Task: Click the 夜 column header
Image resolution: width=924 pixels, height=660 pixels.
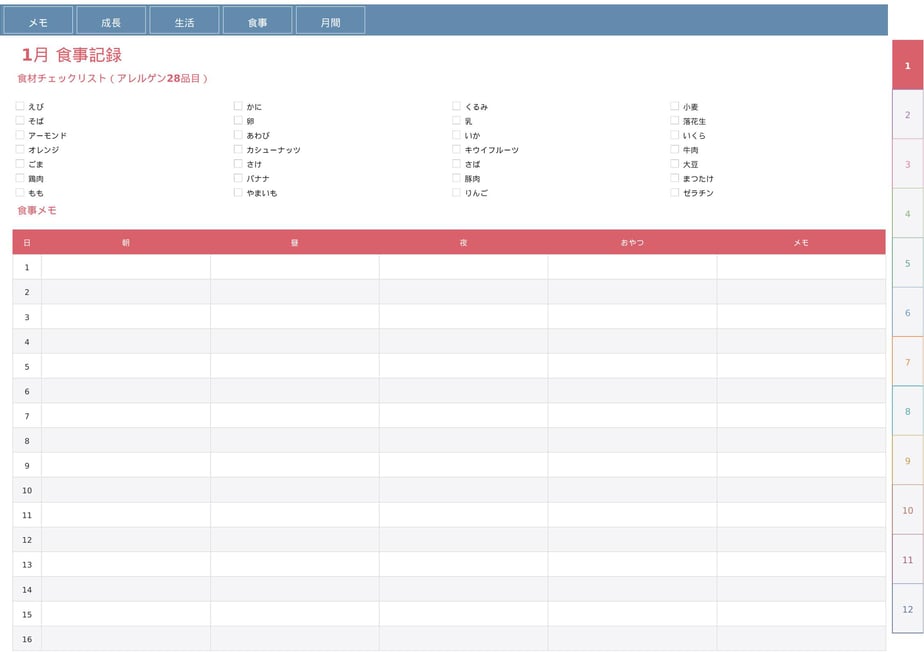Action: coord(464,242)
